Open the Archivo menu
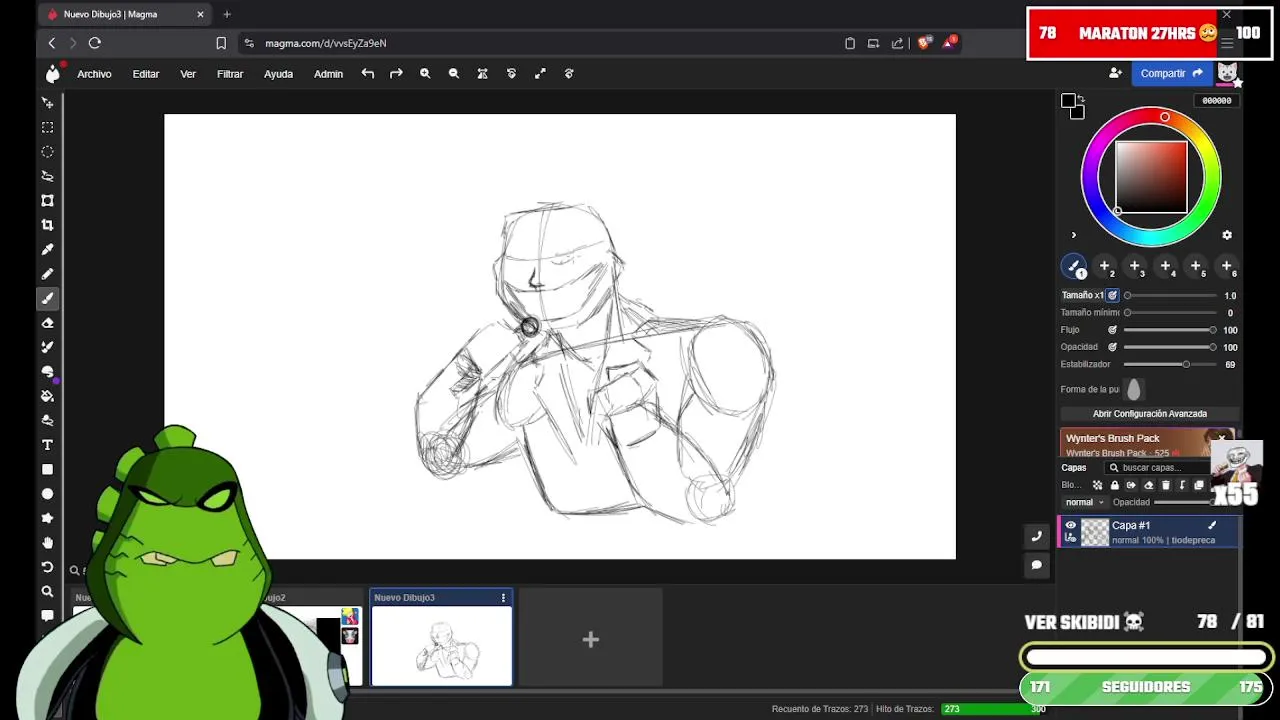Viewport: 1280px width, 720px height. tap(94, 74)
